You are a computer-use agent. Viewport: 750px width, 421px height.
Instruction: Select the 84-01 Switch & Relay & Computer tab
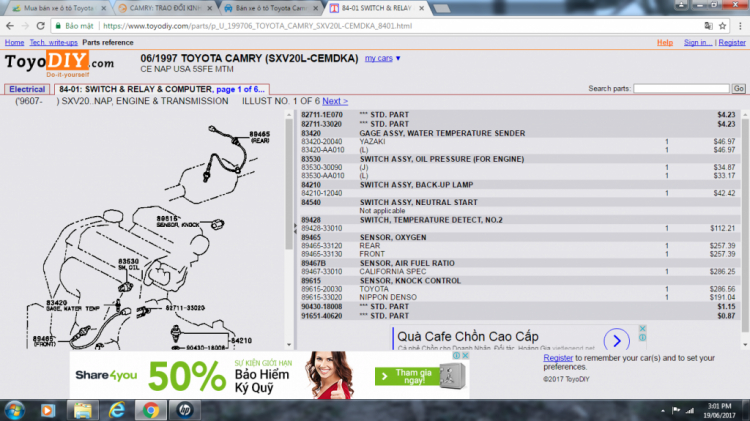(162, 89)
